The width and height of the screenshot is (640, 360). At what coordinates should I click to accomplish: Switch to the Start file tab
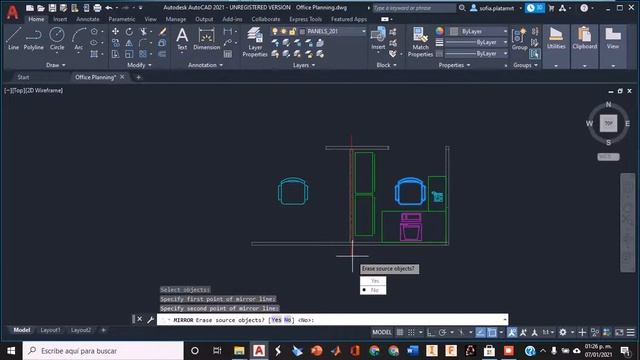(x=23, y=77)
